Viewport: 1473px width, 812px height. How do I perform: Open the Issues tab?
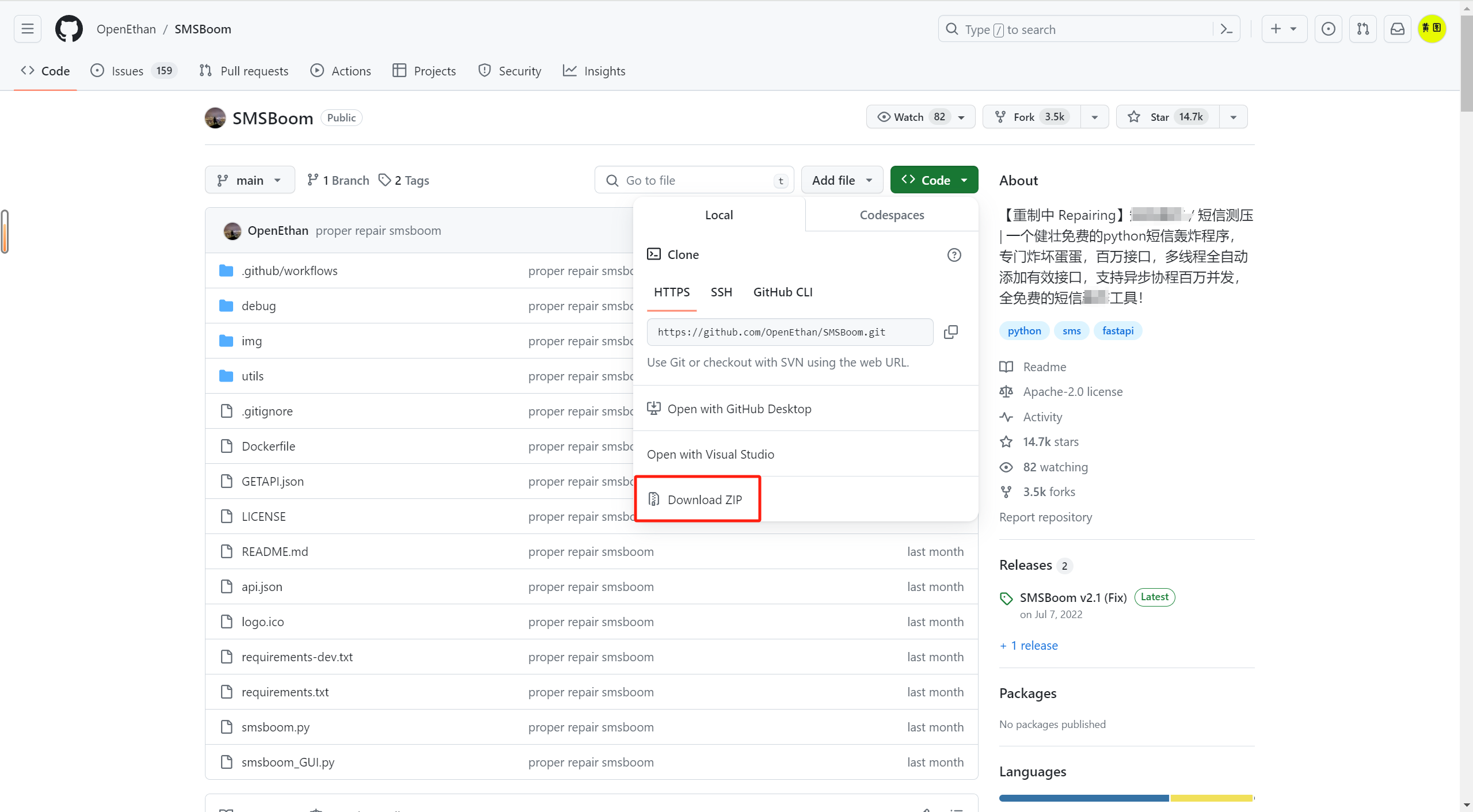tap(127, 71)
